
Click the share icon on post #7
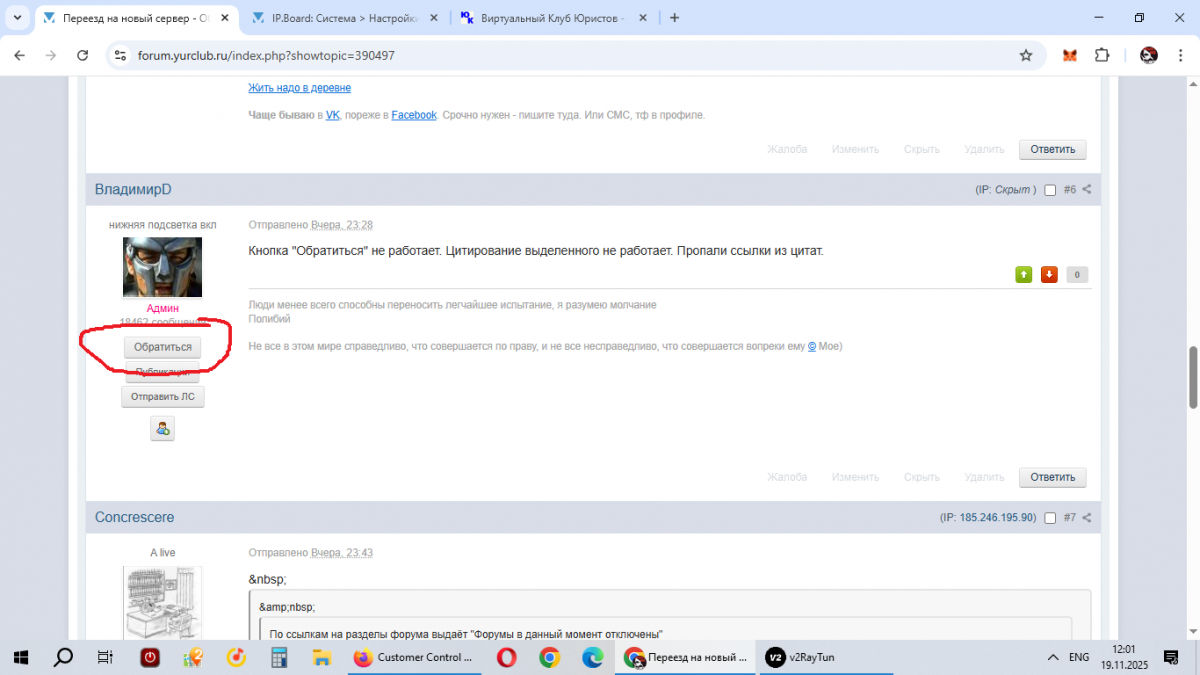[1087, 518]
